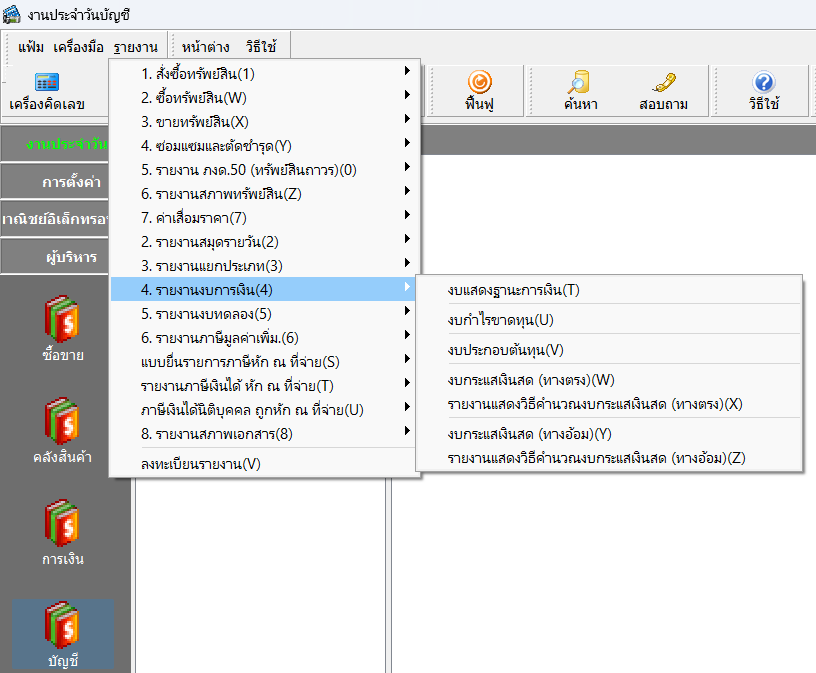Select 1. สั่งซื้อทรัพย์สิน(1) menu item

pos(265,73)
